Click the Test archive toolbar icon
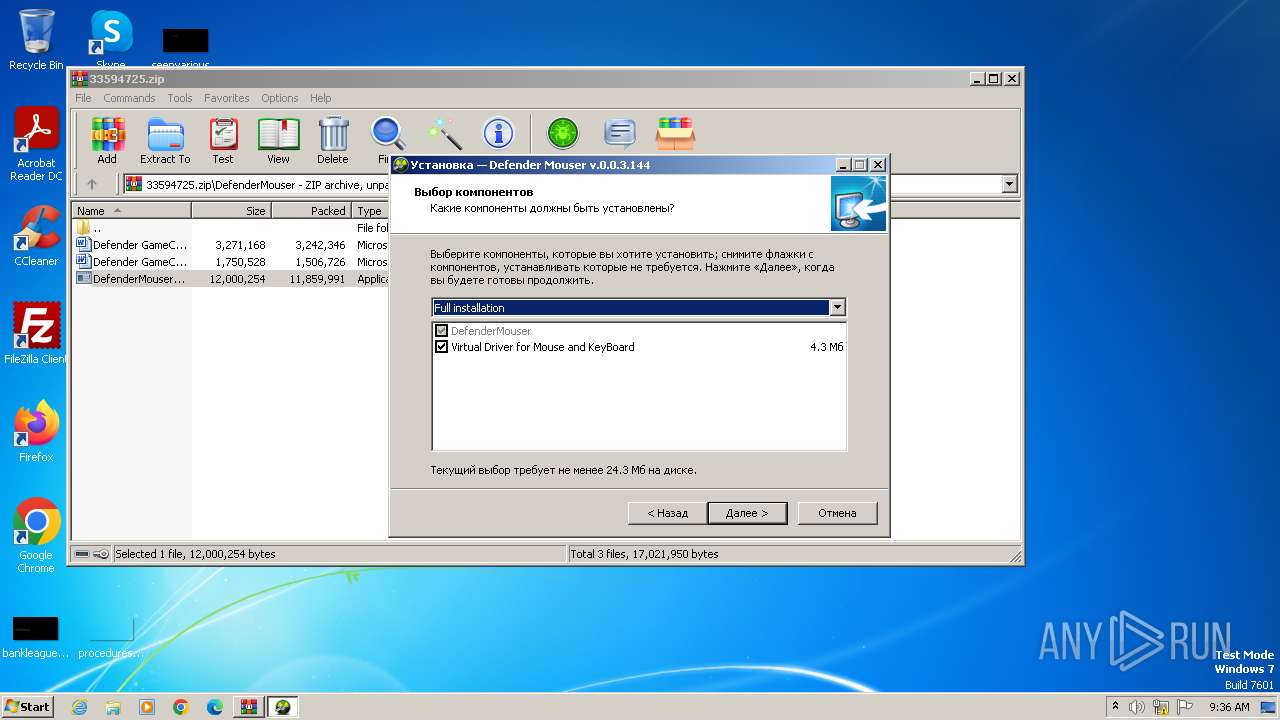The width and height of the screenshot is (1280, 720). tap(222, 139)
